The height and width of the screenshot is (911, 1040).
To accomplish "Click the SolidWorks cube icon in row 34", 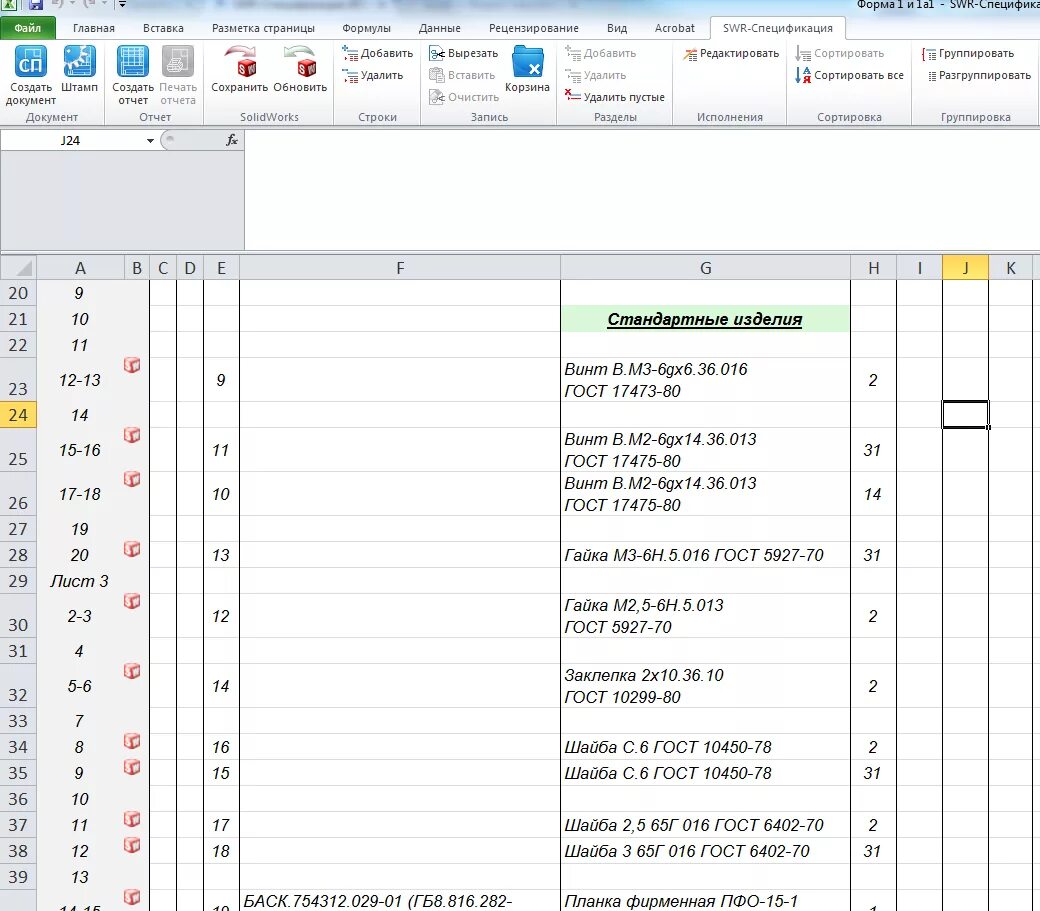I will 132,741.
